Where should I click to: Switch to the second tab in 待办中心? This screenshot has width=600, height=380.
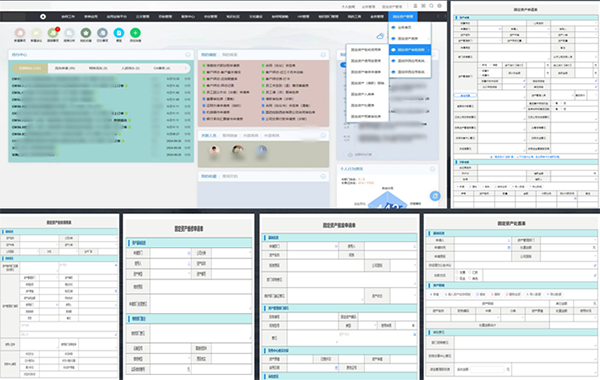click(x=65, y=68)
